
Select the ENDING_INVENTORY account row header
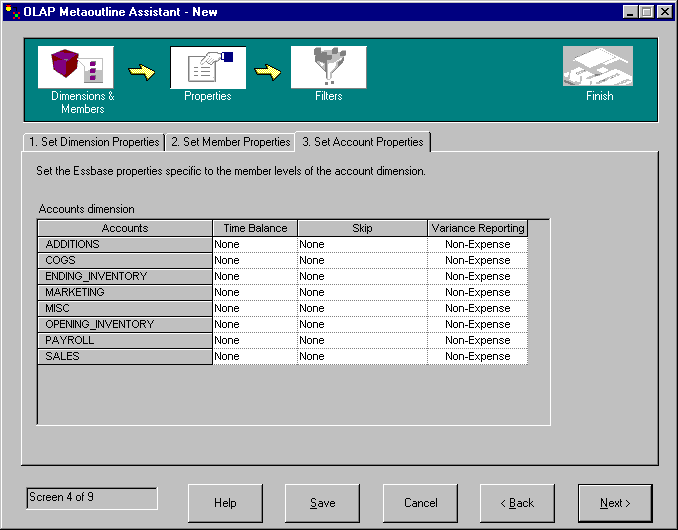click(125, 276)
